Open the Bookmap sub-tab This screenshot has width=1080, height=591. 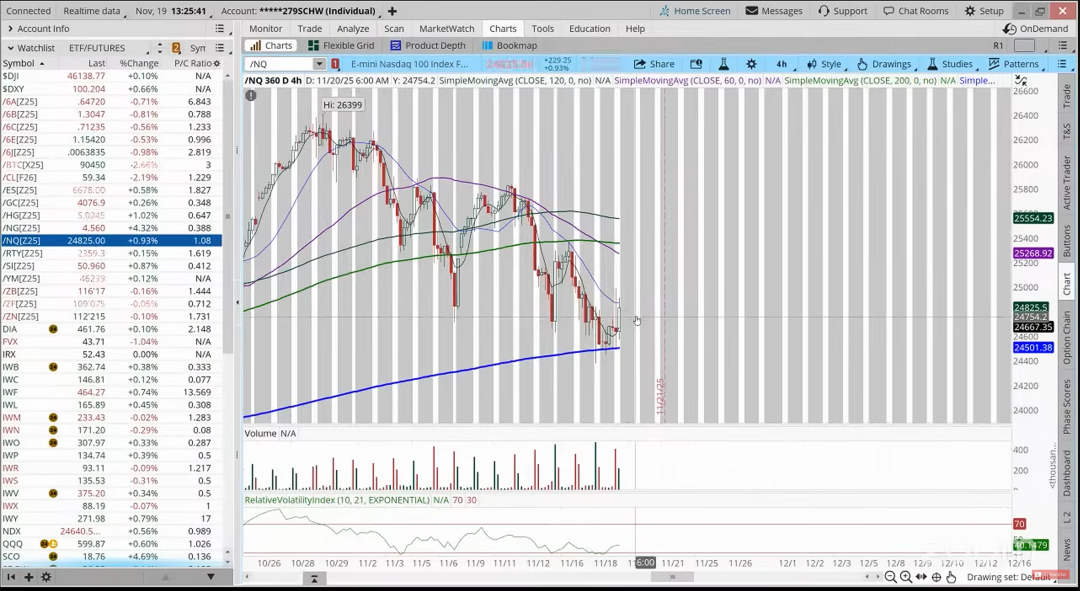pos(510,45)
